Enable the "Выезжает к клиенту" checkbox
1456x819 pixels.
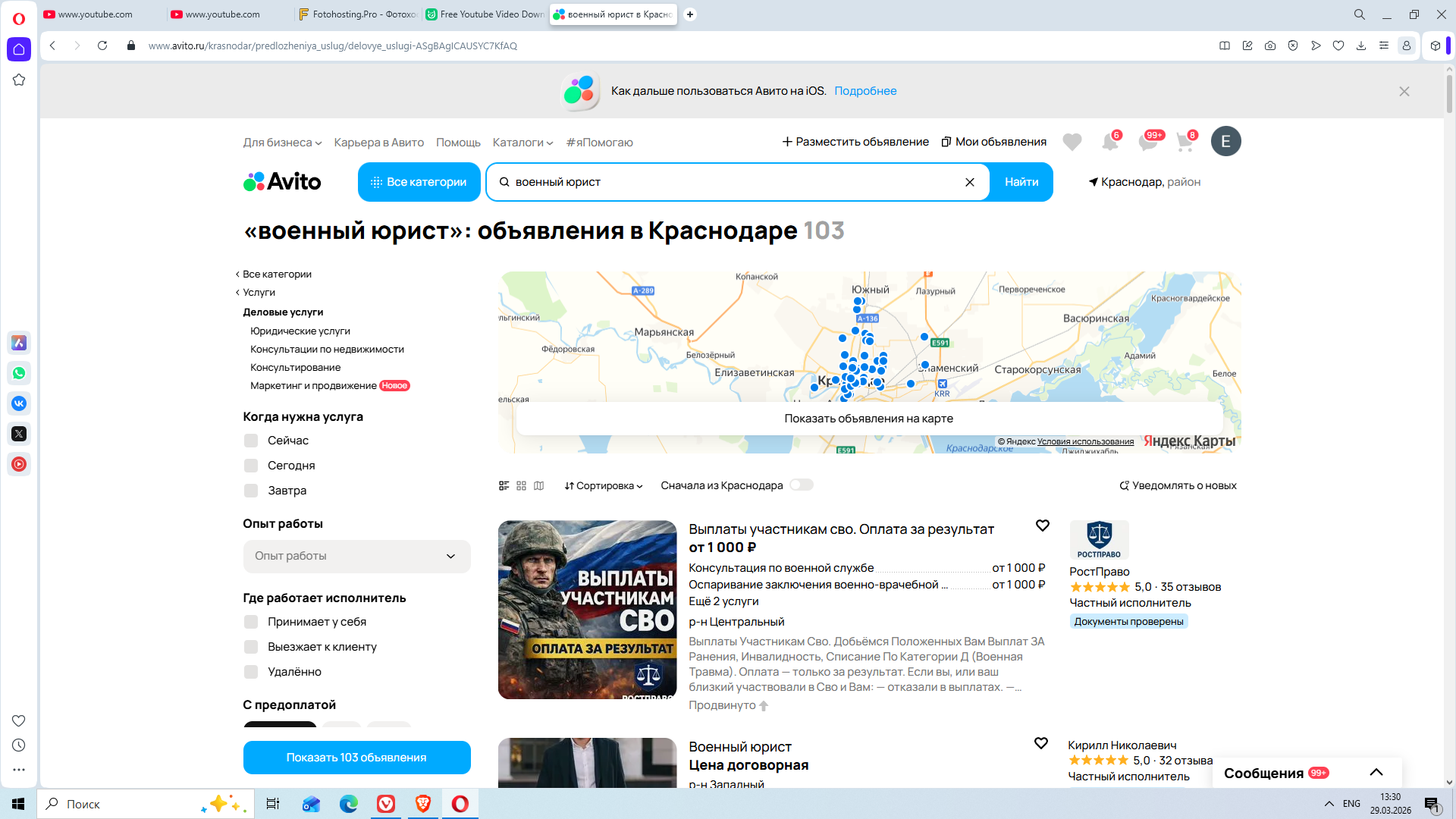pyautogui.click(x=251, y=647)
